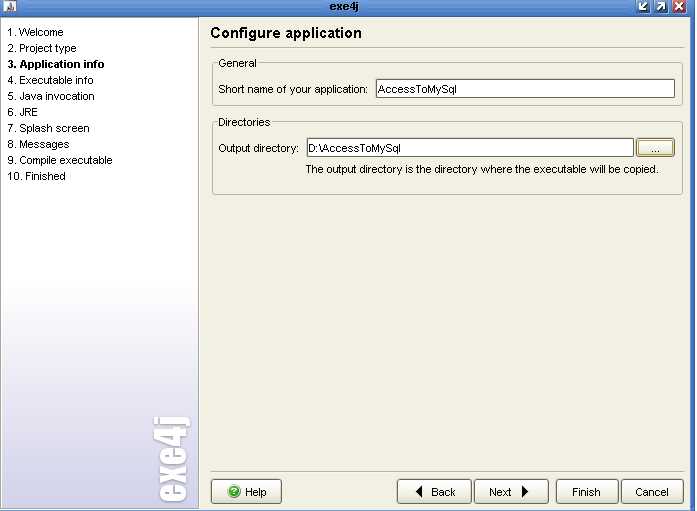Click the 'Configure application' heading
The width and height of the screenshot is (697, 511).
click(x=286, y=33)
